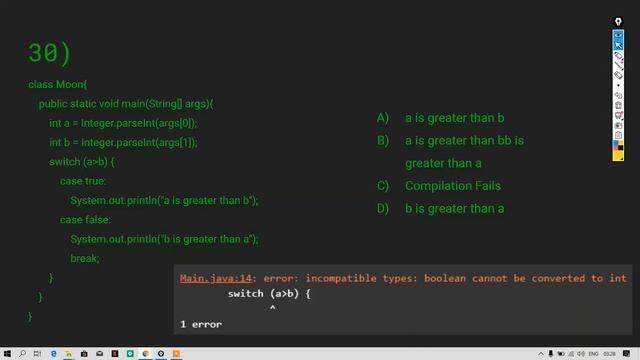Image resolution: width=640 pixels, height=360 pixels.
Task: Select the cursor pointer tool
Action: tap(618, 45)
